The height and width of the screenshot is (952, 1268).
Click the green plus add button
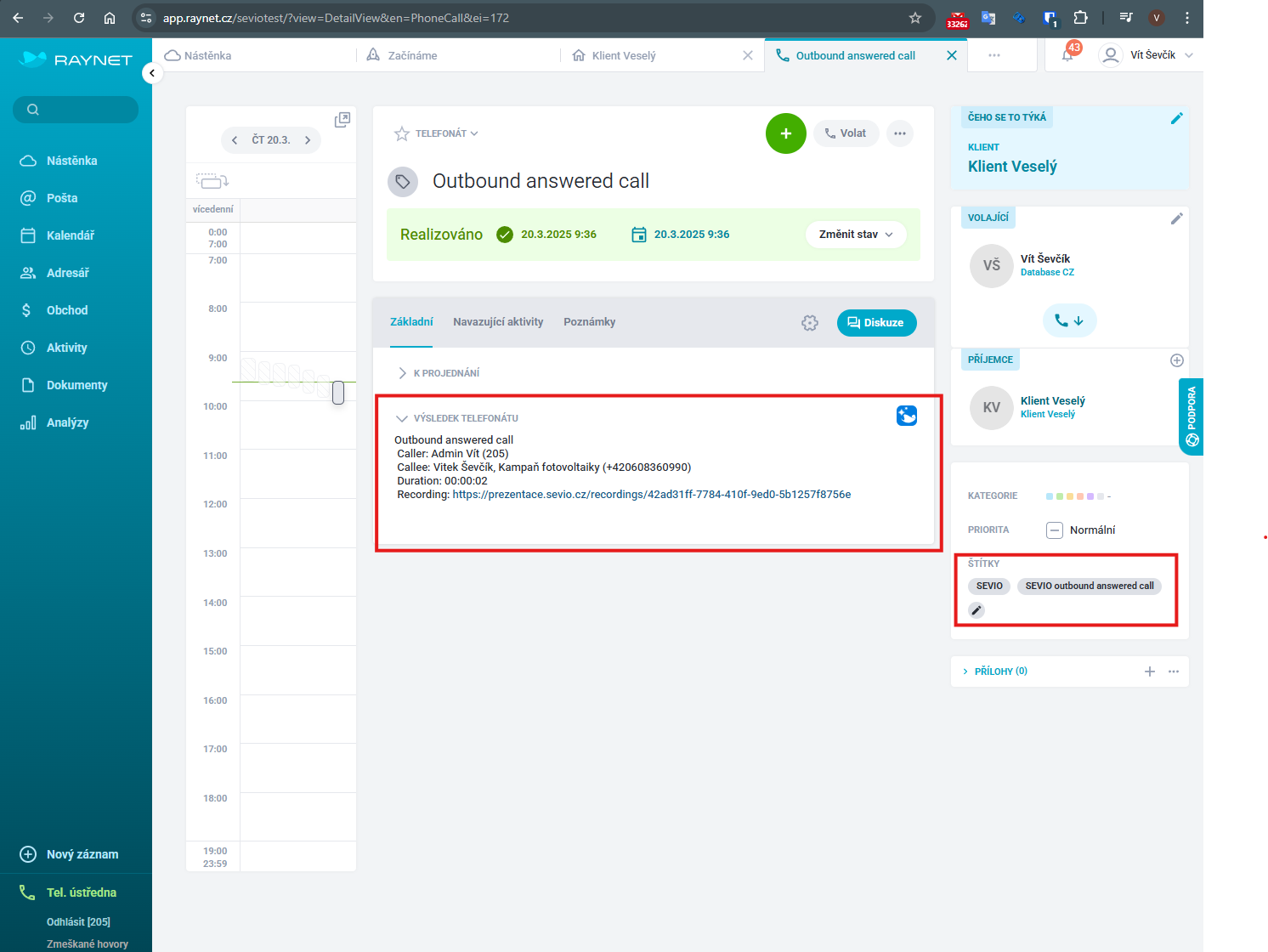785,133
